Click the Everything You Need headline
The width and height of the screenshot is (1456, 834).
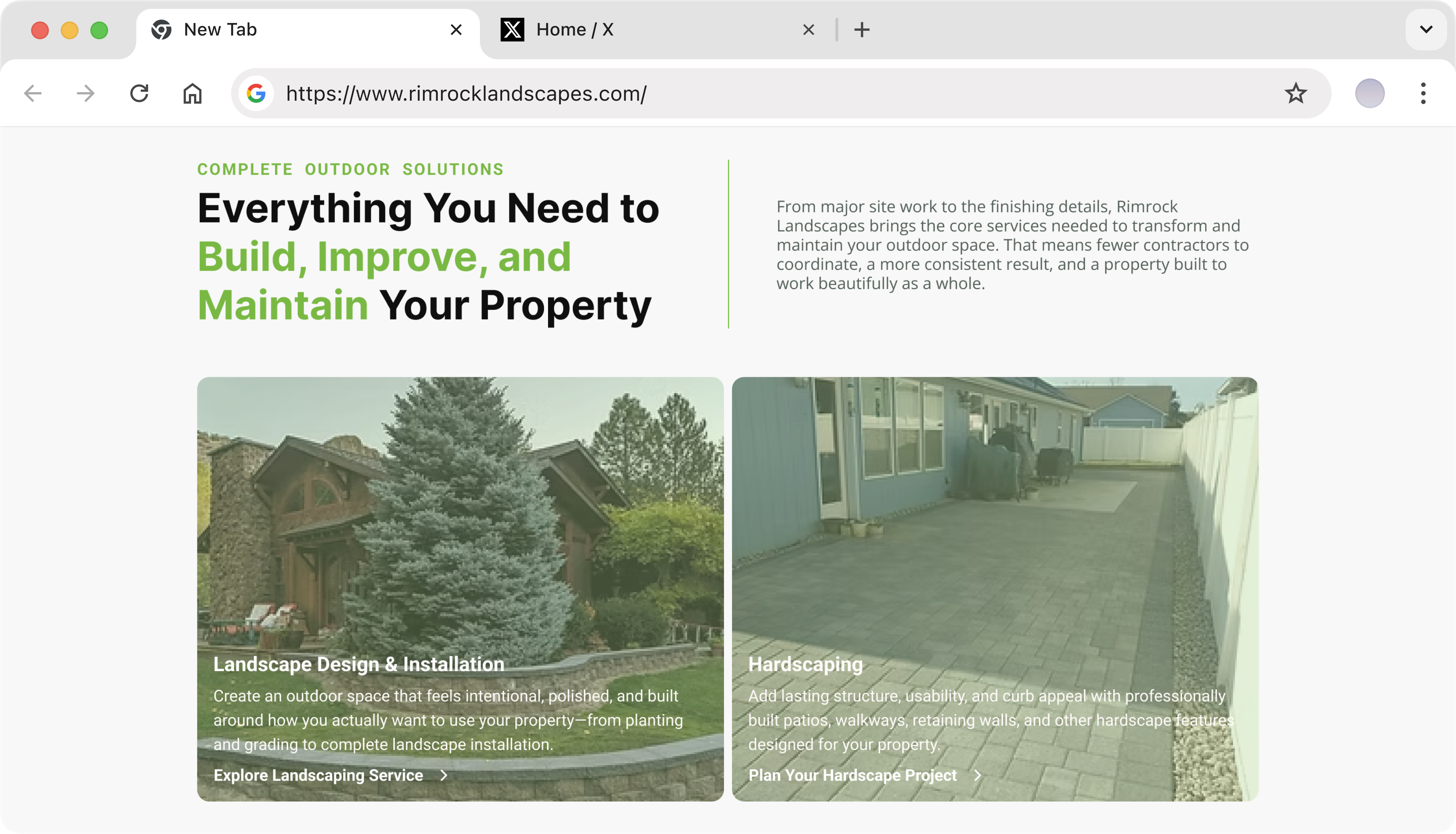coord(428,257)
